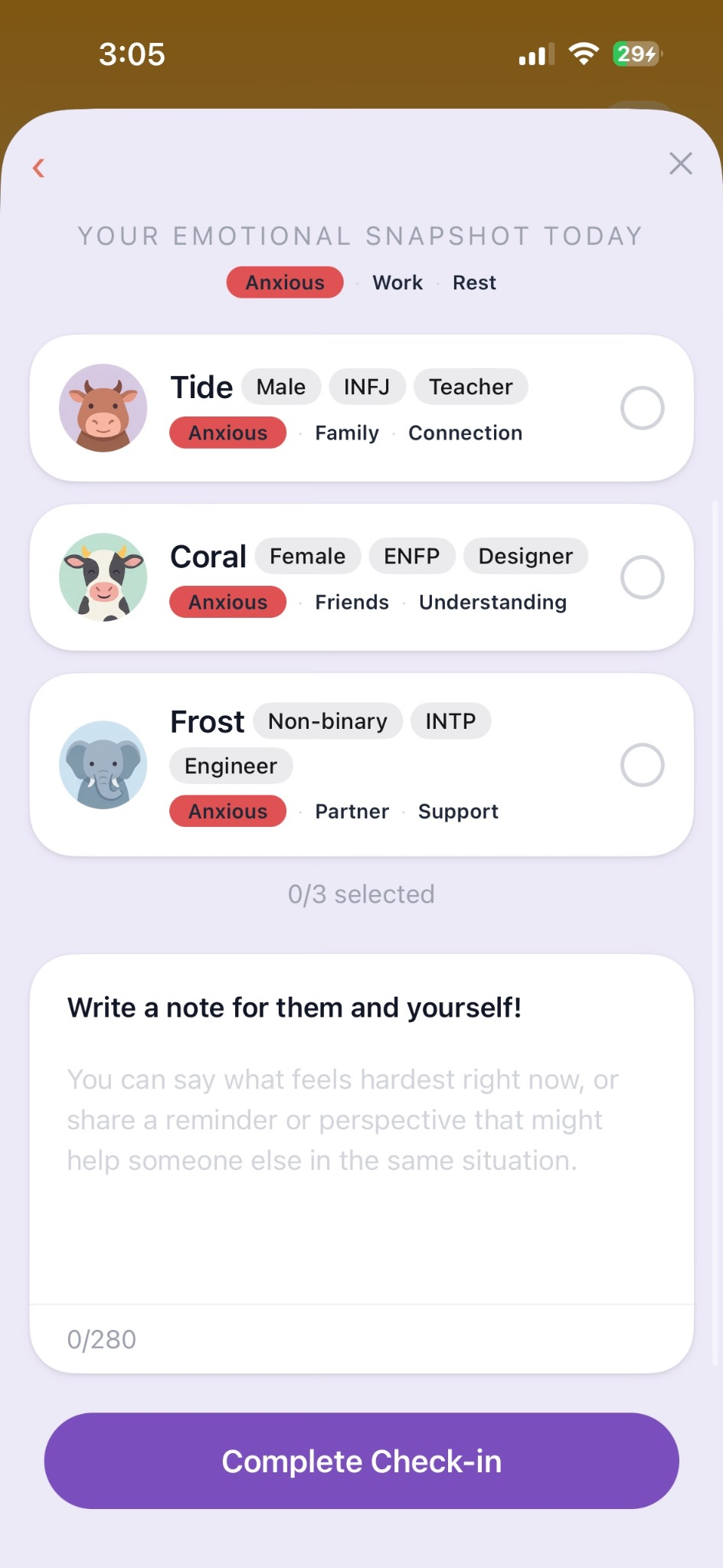This screenshot has width=723, height=1568.
Task: Select Frost using their selection circle
Action: click(642, 765)
